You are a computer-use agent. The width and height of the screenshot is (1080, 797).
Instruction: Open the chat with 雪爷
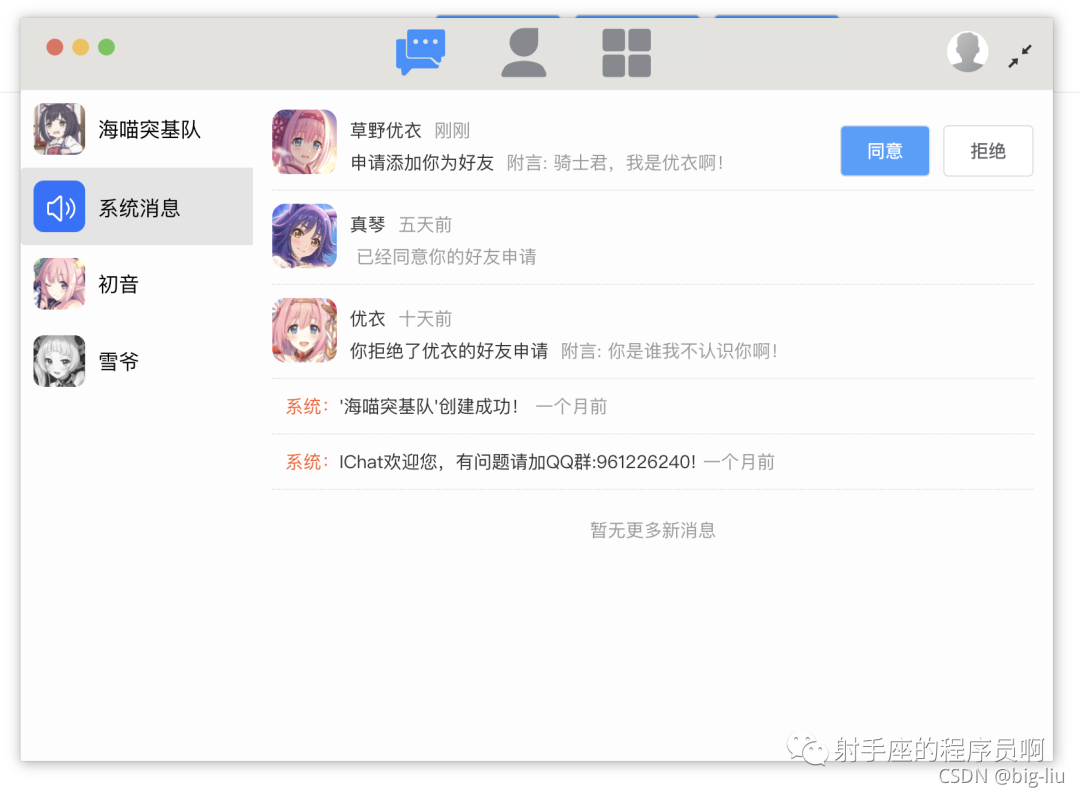click(118, 361)
